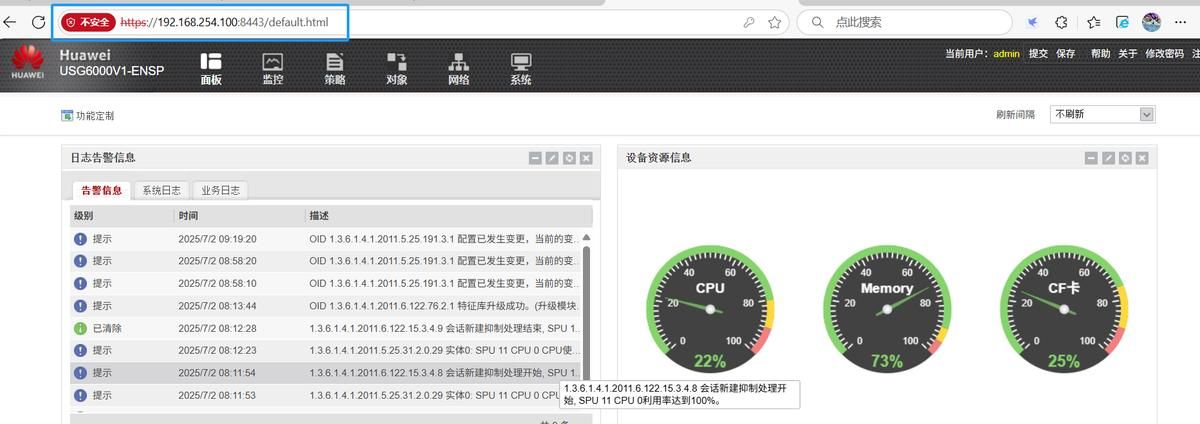Click the 修改密码 change password link
The width and height of the screenshot is (1200, 424).
[x=1164, y=54]
